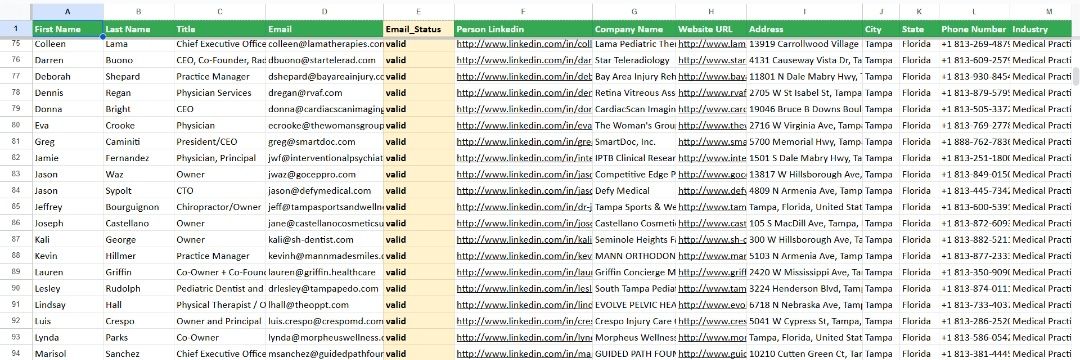Select email cell 'kevinh@mannmadesmiles.com'
Image resolution: width=1080 pixels, height=360 pixels.
324,256
